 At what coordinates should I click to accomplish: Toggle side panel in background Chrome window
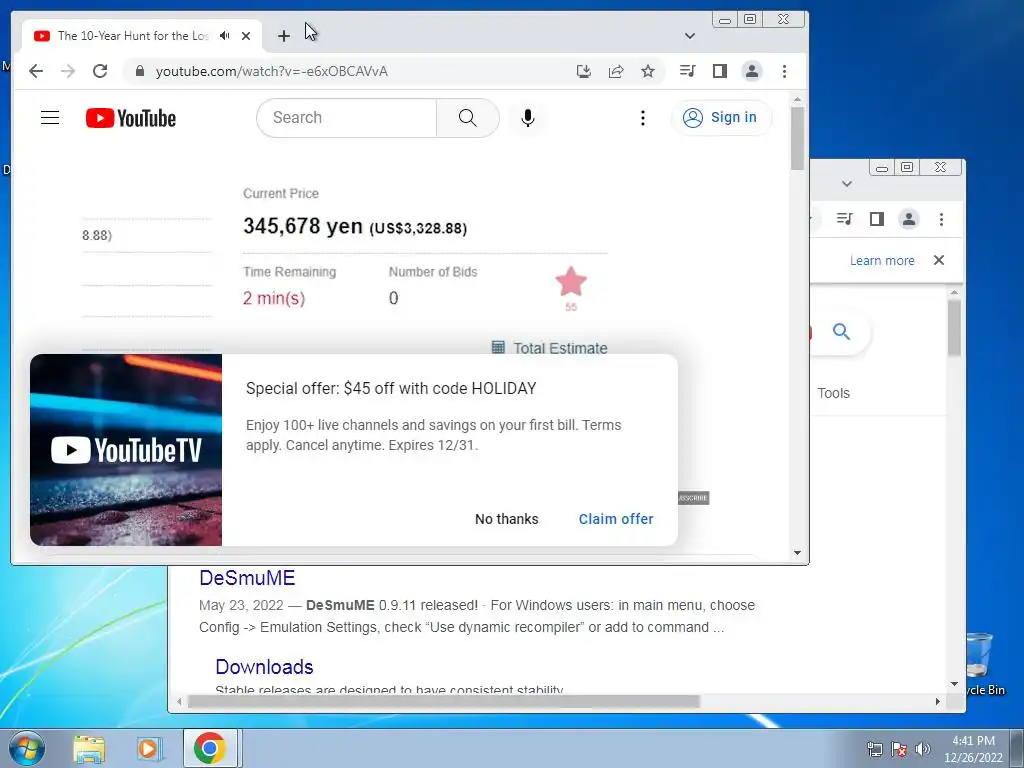[876, 219]
